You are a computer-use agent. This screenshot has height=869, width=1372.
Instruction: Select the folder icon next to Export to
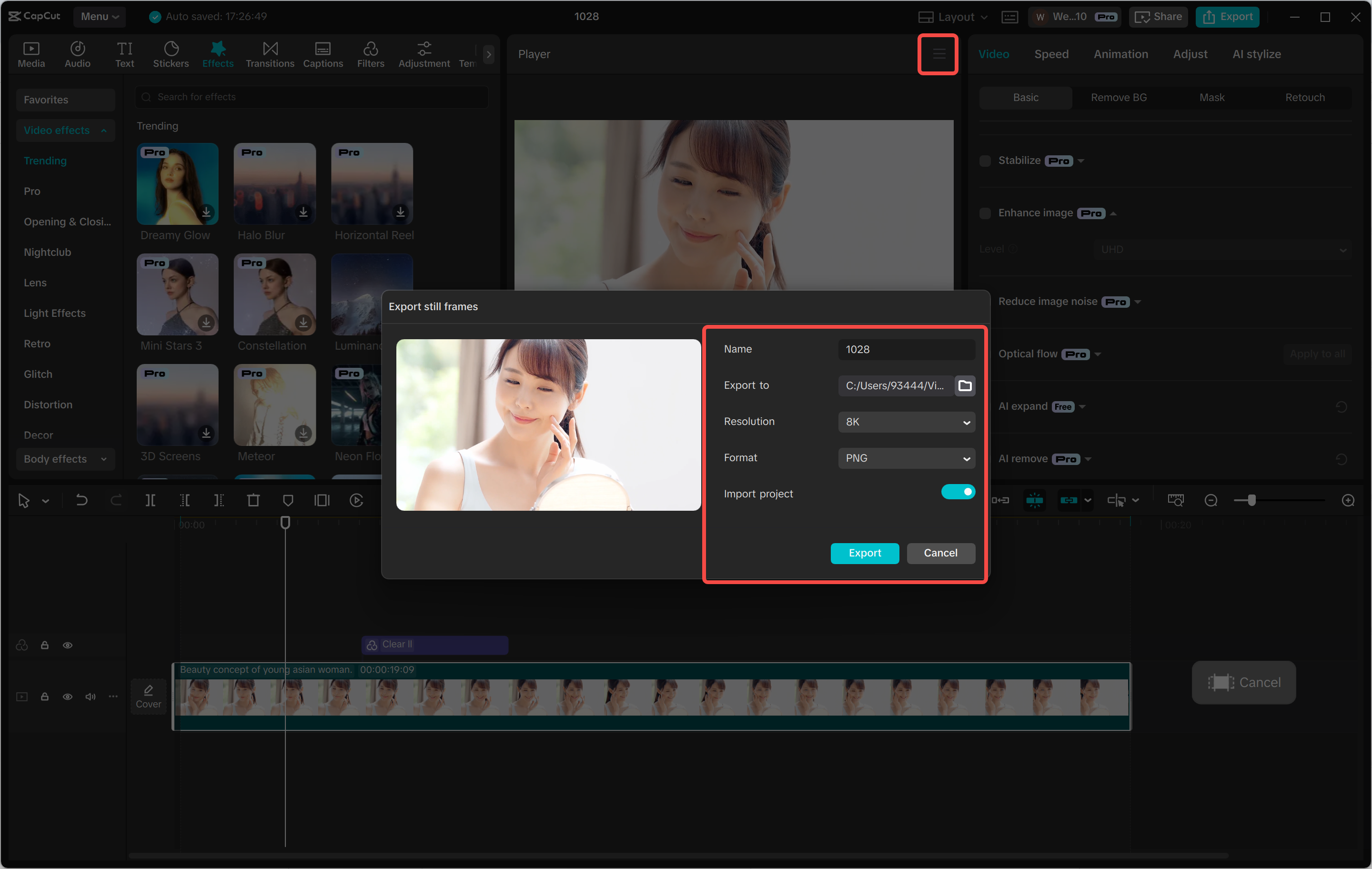(965, 386)
